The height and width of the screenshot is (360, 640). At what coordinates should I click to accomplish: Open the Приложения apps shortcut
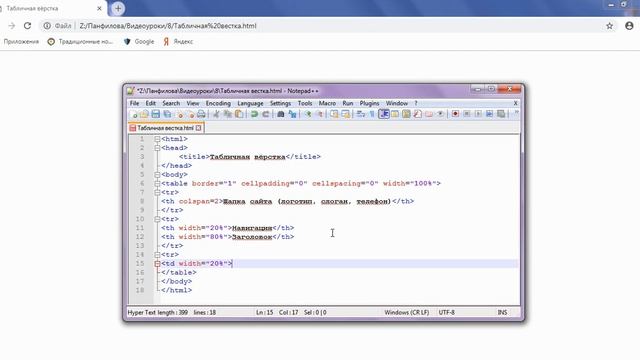(21, 42)
